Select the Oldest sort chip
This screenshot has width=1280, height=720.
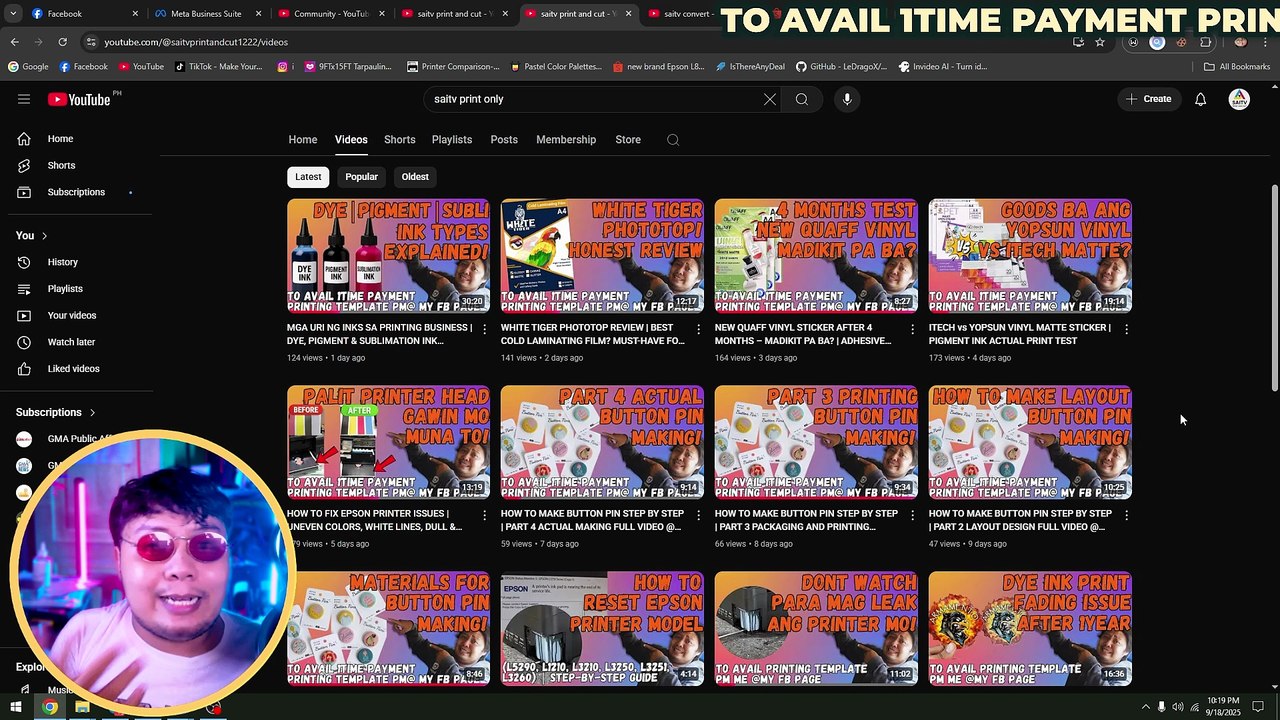[415, 177]
